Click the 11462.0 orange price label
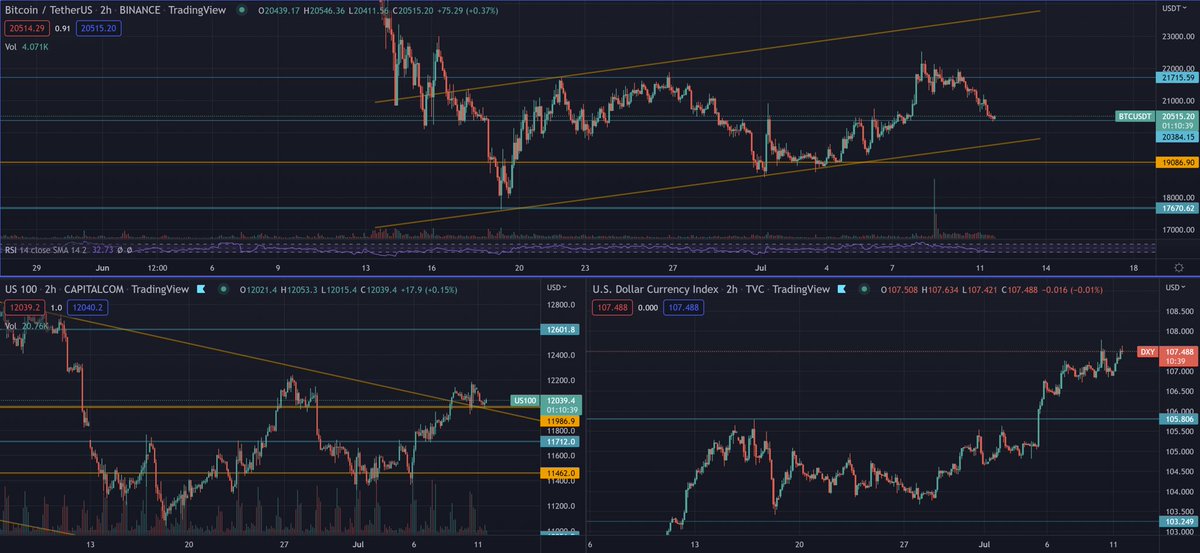Screen dimensions: 1200x553 [x=560, y=473]
